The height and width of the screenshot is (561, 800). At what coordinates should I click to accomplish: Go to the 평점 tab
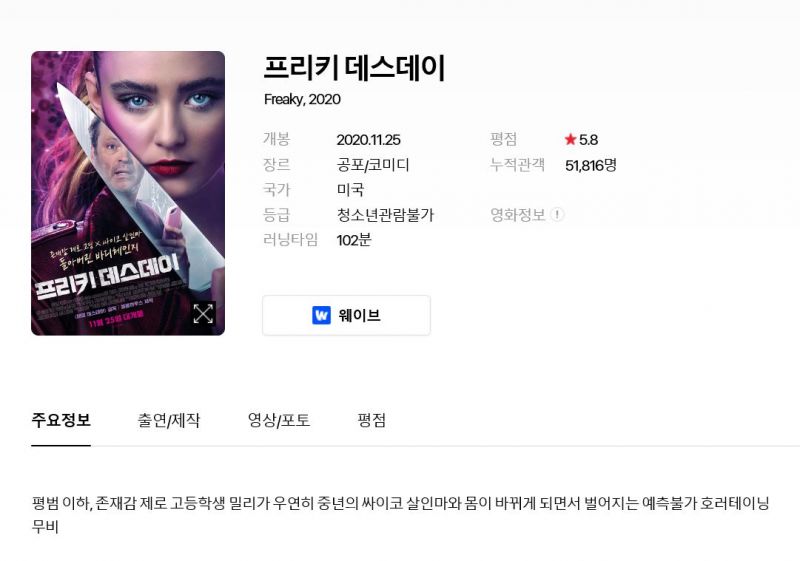pos(371,420)
